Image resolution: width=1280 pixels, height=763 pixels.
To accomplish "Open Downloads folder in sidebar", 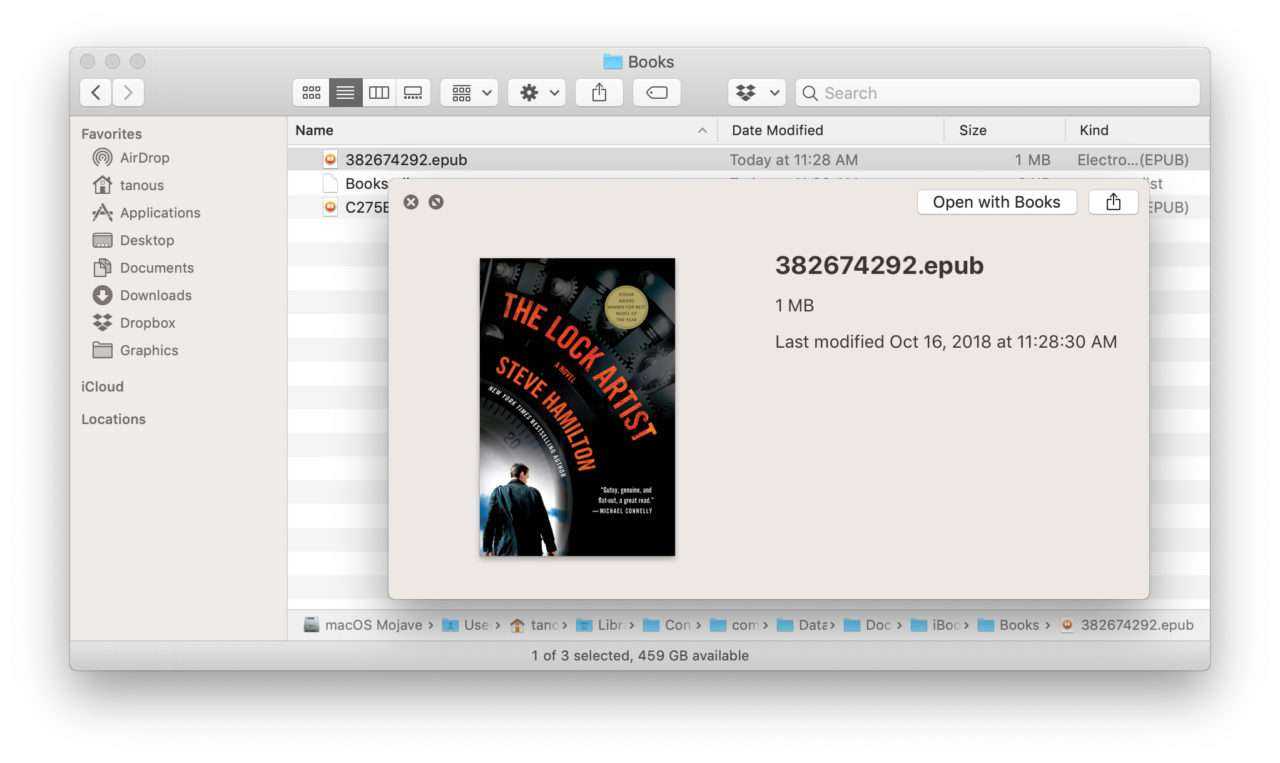I will 155,295.
